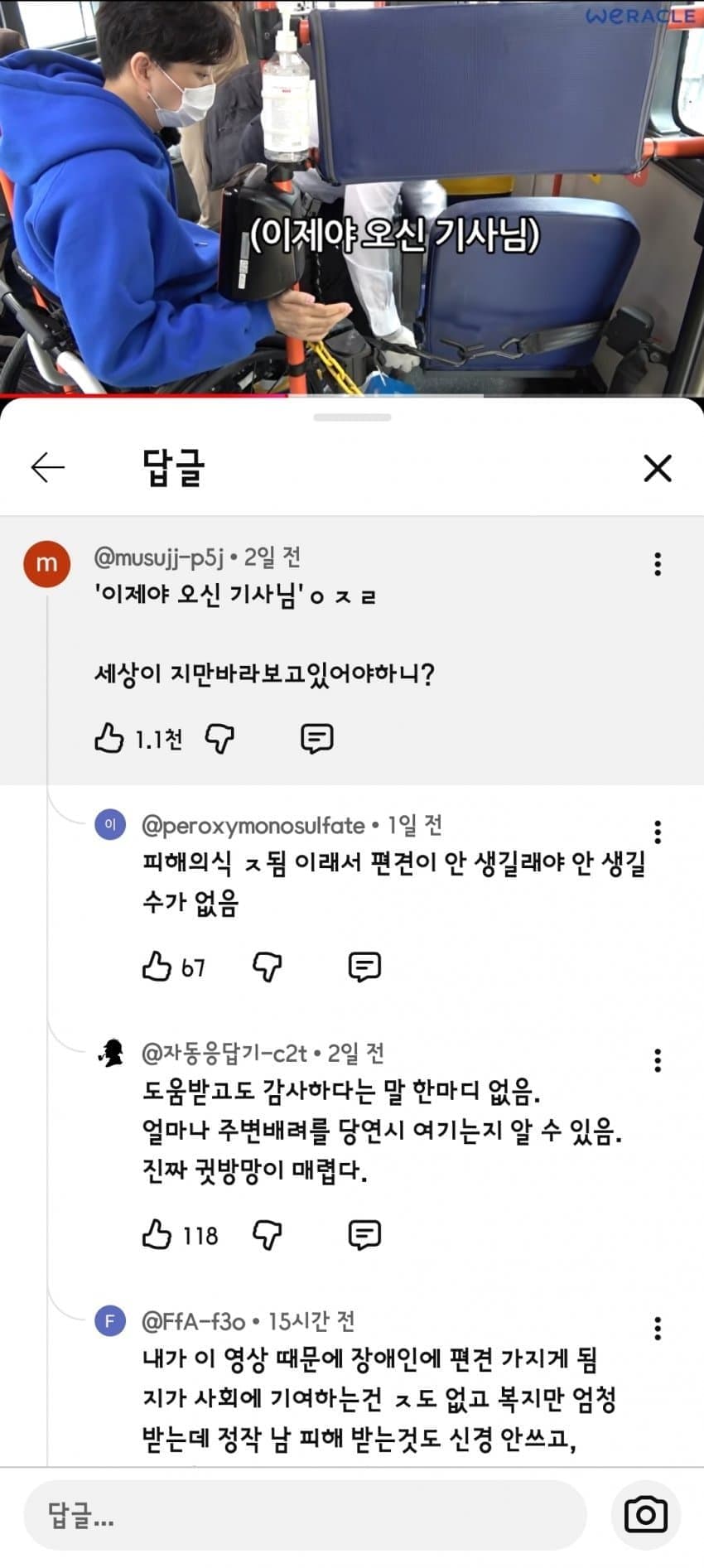Image resolution: width=704 pixels, height=1568 pixels.
Task: Like the @peroxymonosulfate reply
Action: click(x=157, y=967)
